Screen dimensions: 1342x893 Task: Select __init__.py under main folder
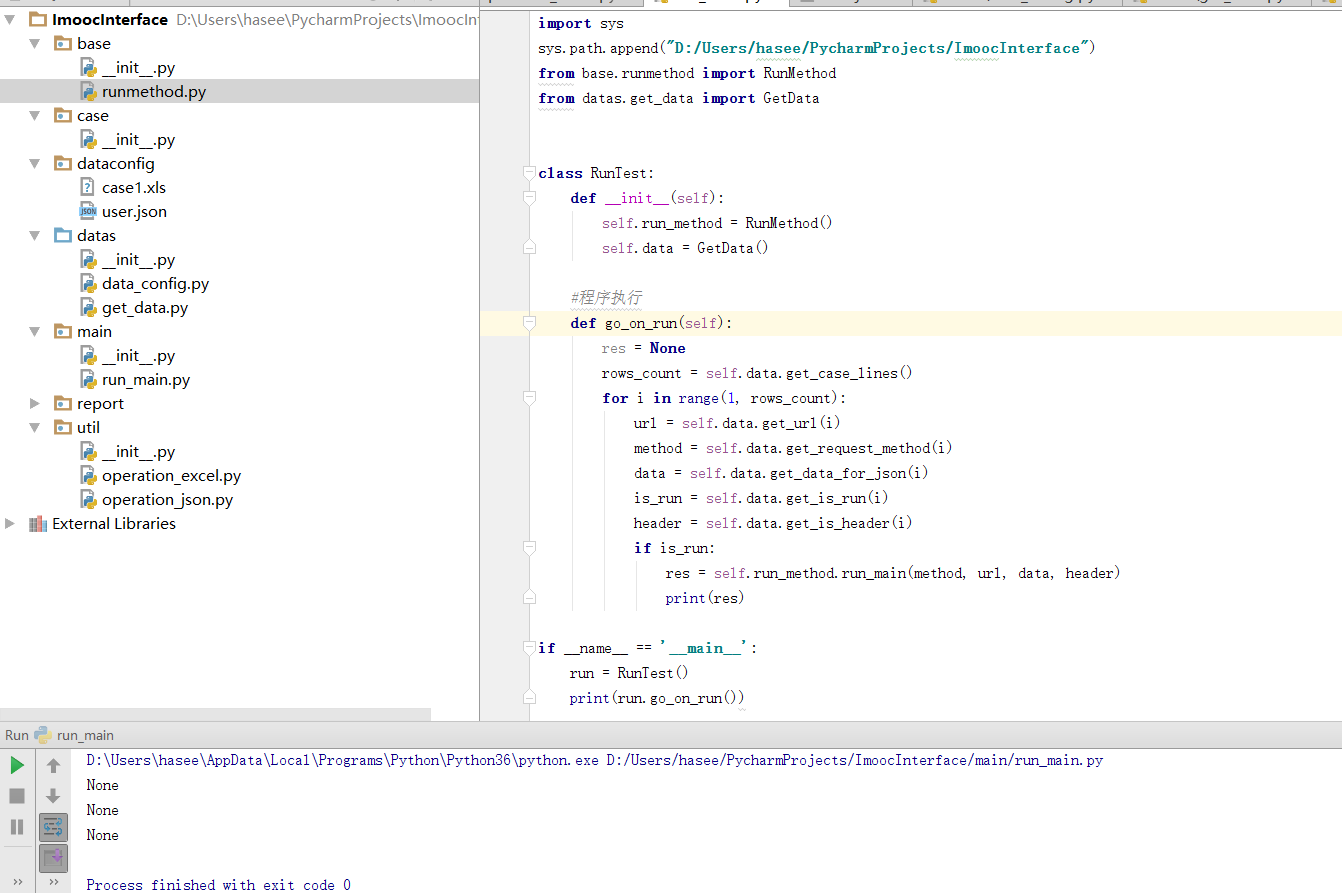138,356
